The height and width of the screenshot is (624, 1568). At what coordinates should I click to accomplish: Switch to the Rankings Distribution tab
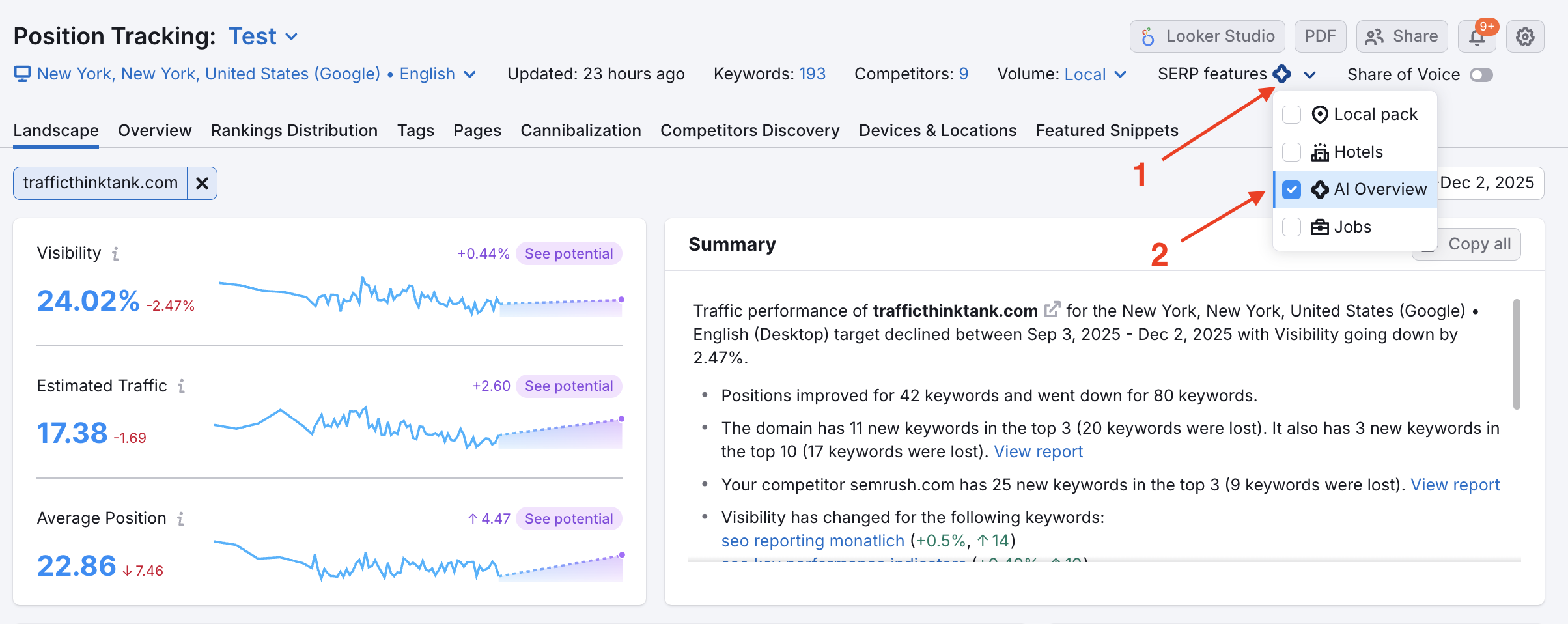(x=294, y=130)
